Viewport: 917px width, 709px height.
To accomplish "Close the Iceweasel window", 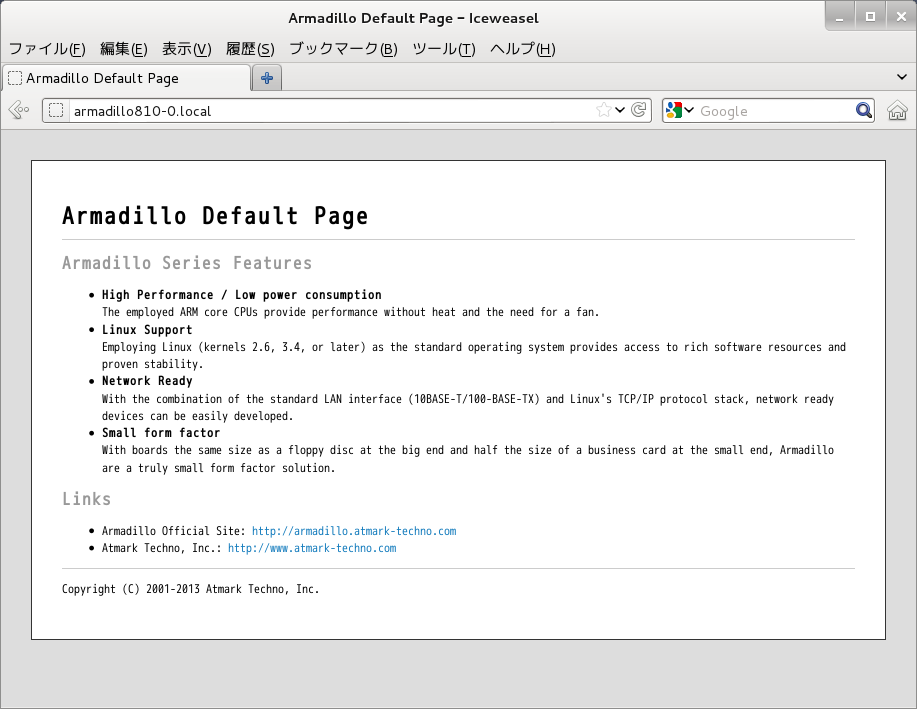I will click(x=901, y=17).
